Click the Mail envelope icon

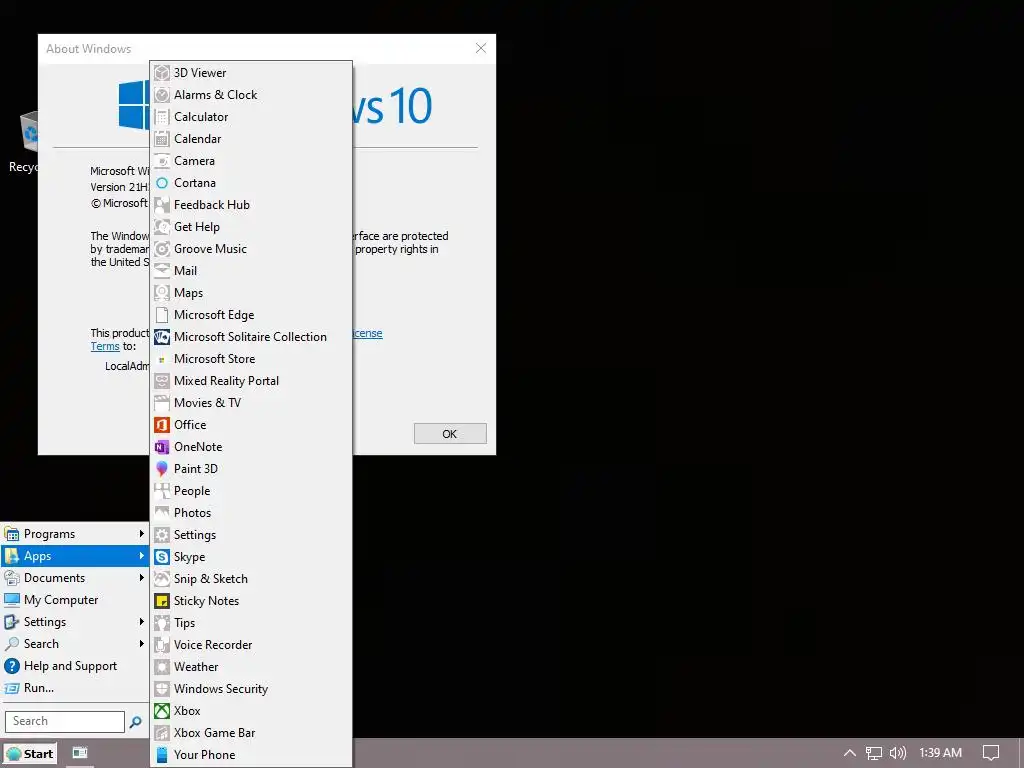coord(162,271)
